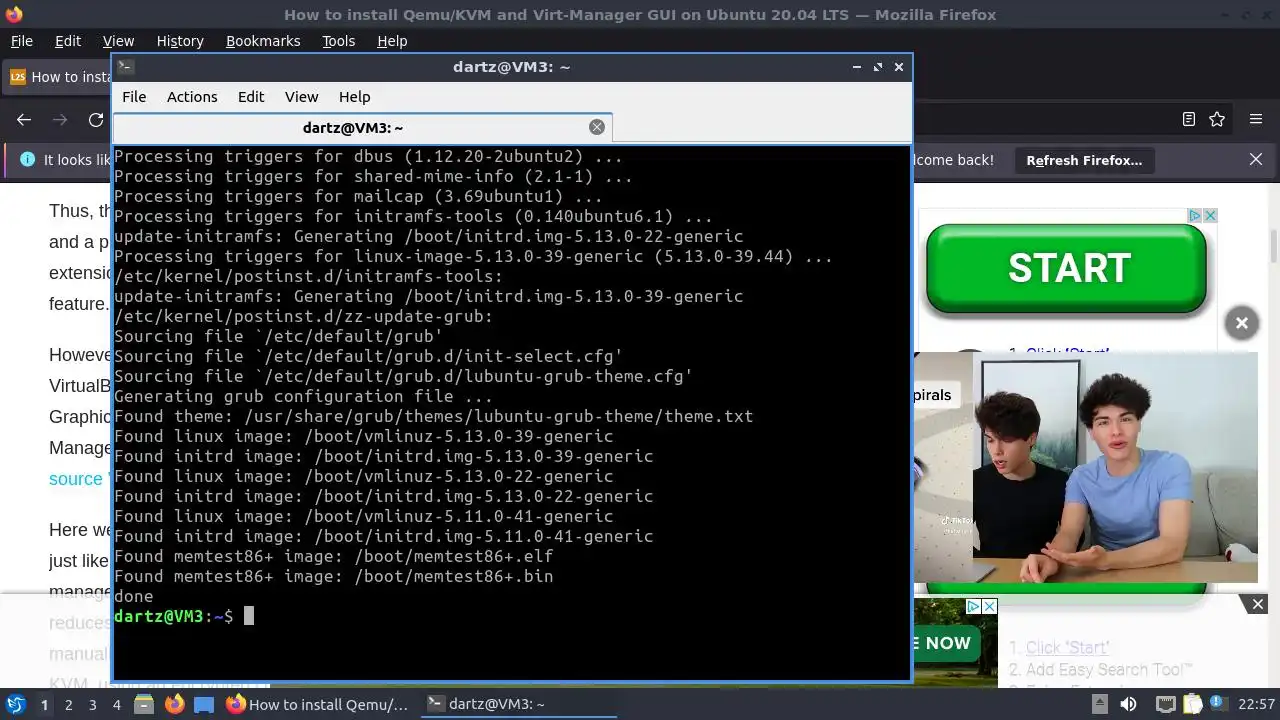Click the AdChoices icon on START ad
Screen dimensions: 1280x720
[x=1194, y=216]
